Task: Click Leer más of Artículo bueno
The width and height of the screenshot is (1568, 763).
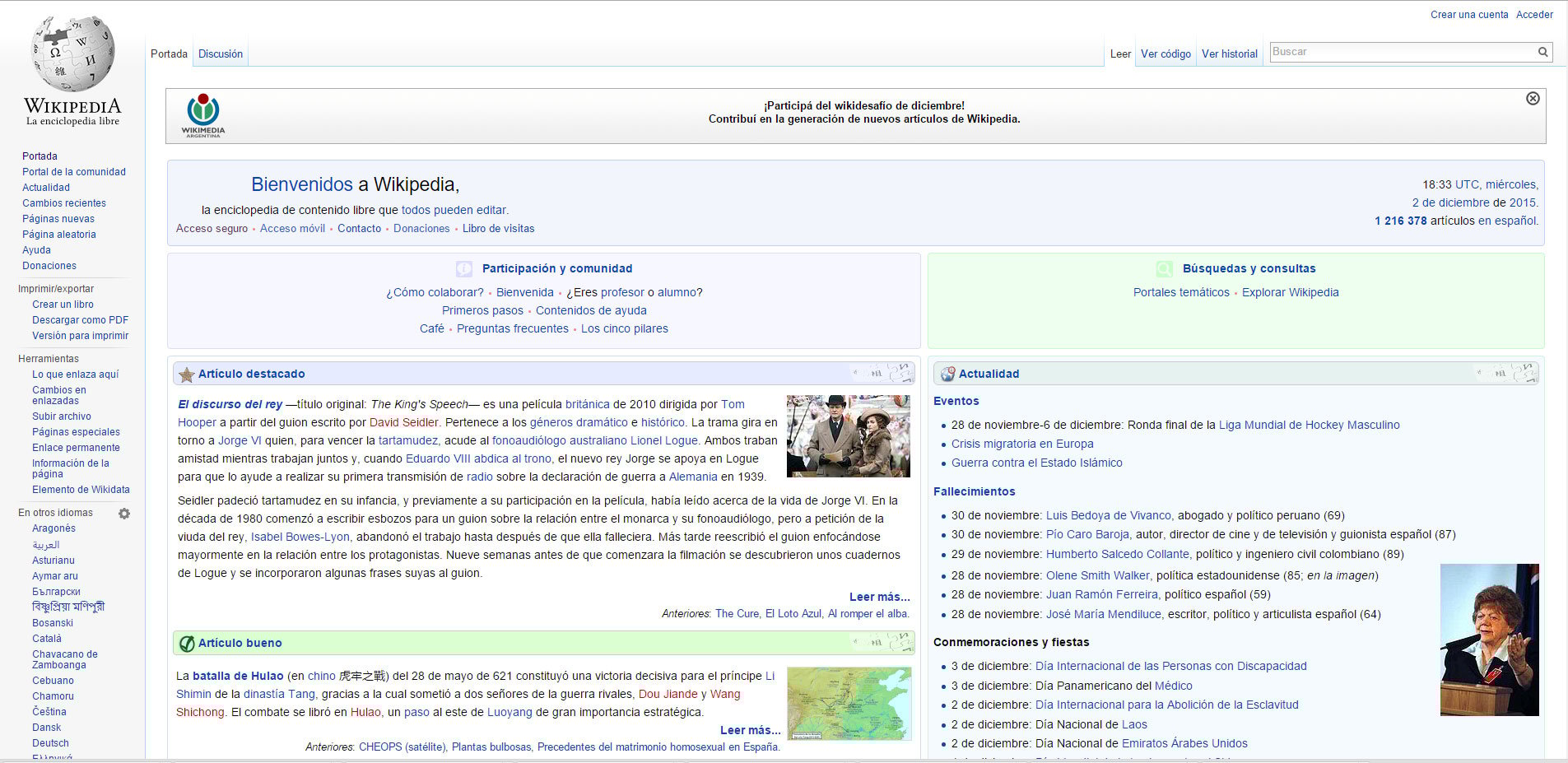Action: tap(750, 730)
